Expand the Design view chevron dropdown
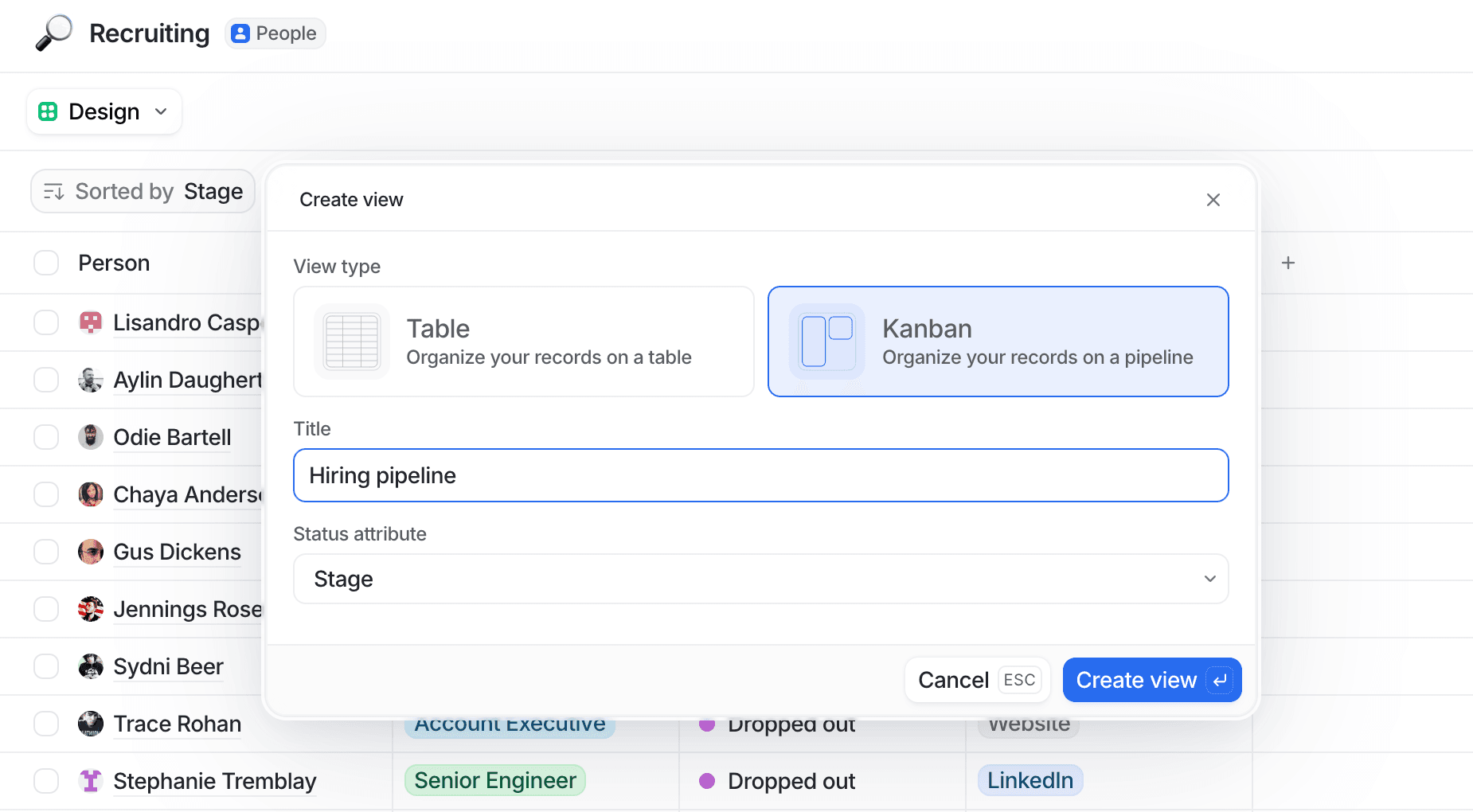 tap(159, 111)
